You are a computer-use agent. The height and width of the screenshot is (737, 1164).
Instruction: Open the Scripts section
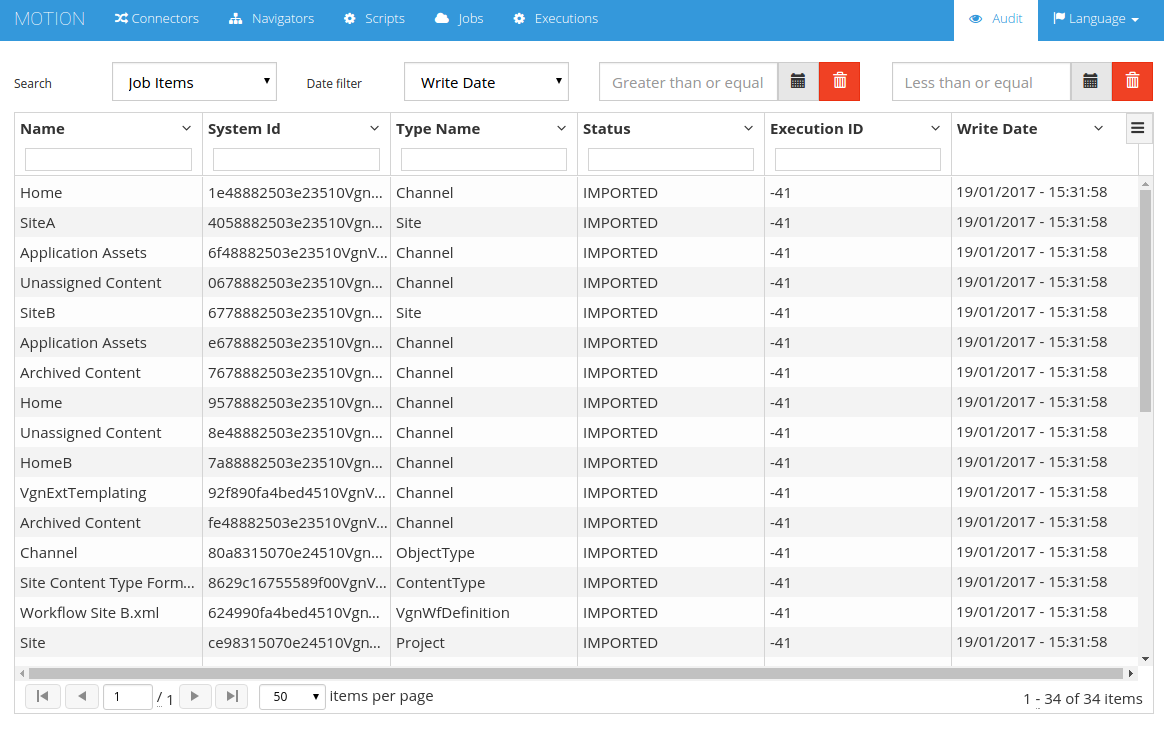374,19
